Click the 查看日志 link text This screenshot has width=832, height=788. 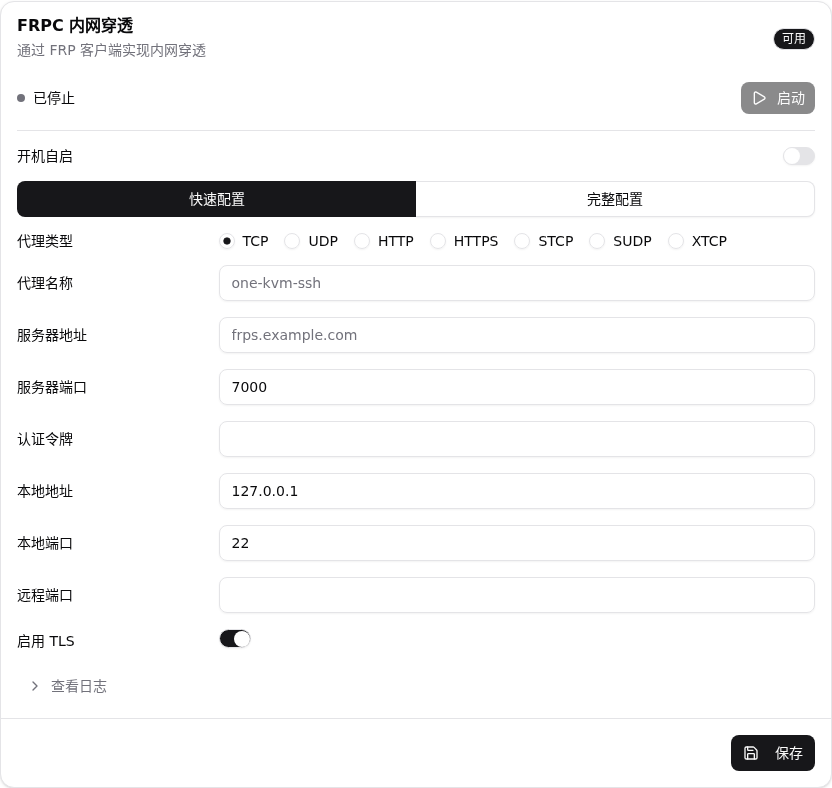(79, 686)
